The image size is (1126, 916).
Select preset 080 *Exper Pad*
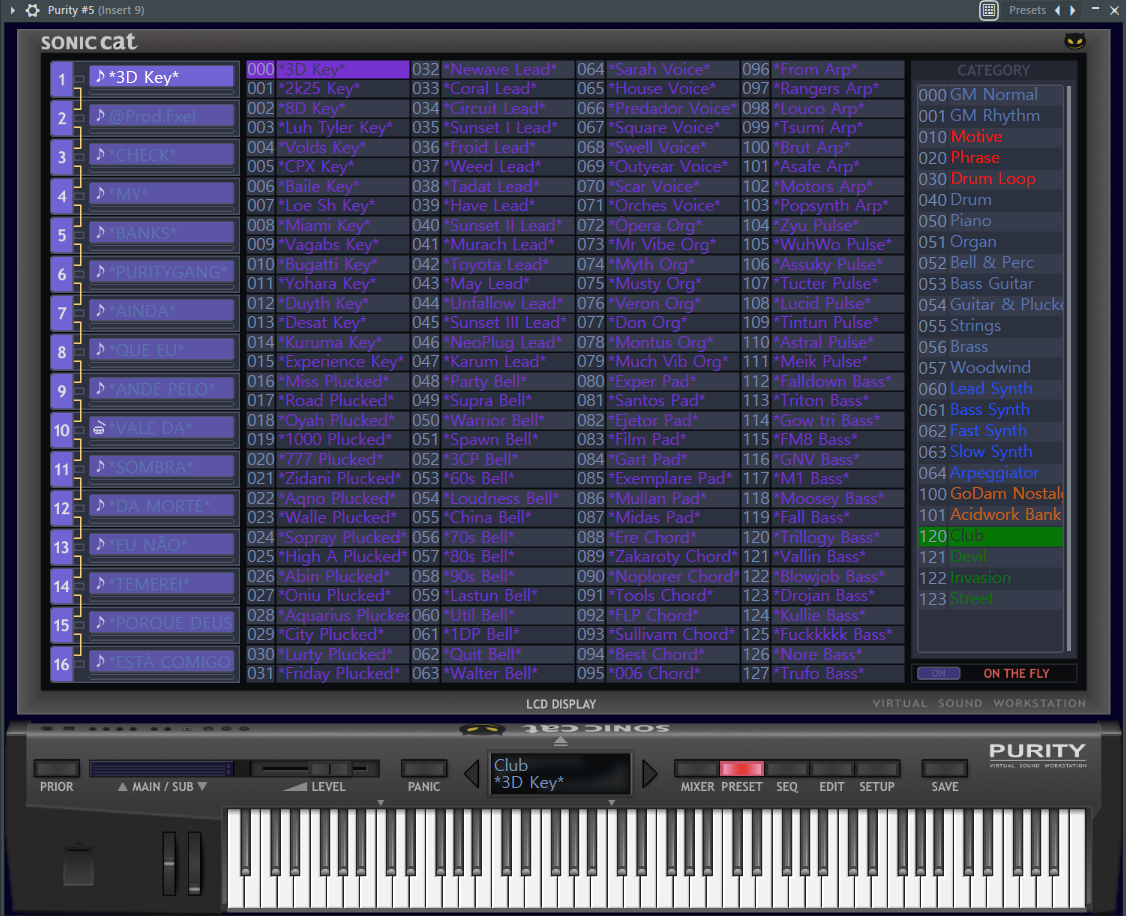[x=658, y=381]
